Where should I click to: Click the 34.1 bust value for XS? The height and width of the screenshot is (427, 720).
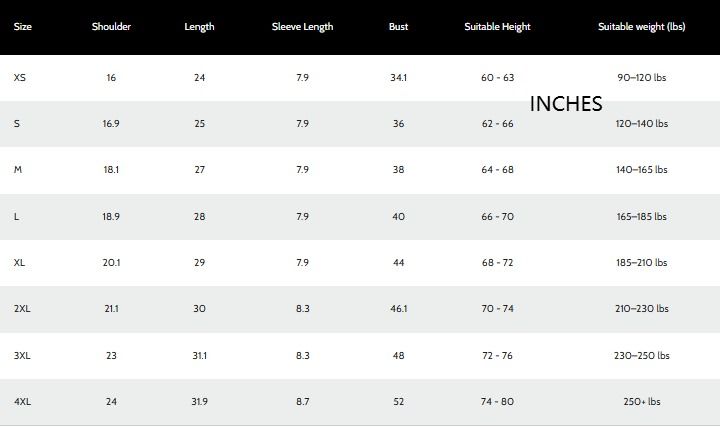pos(398,78)
